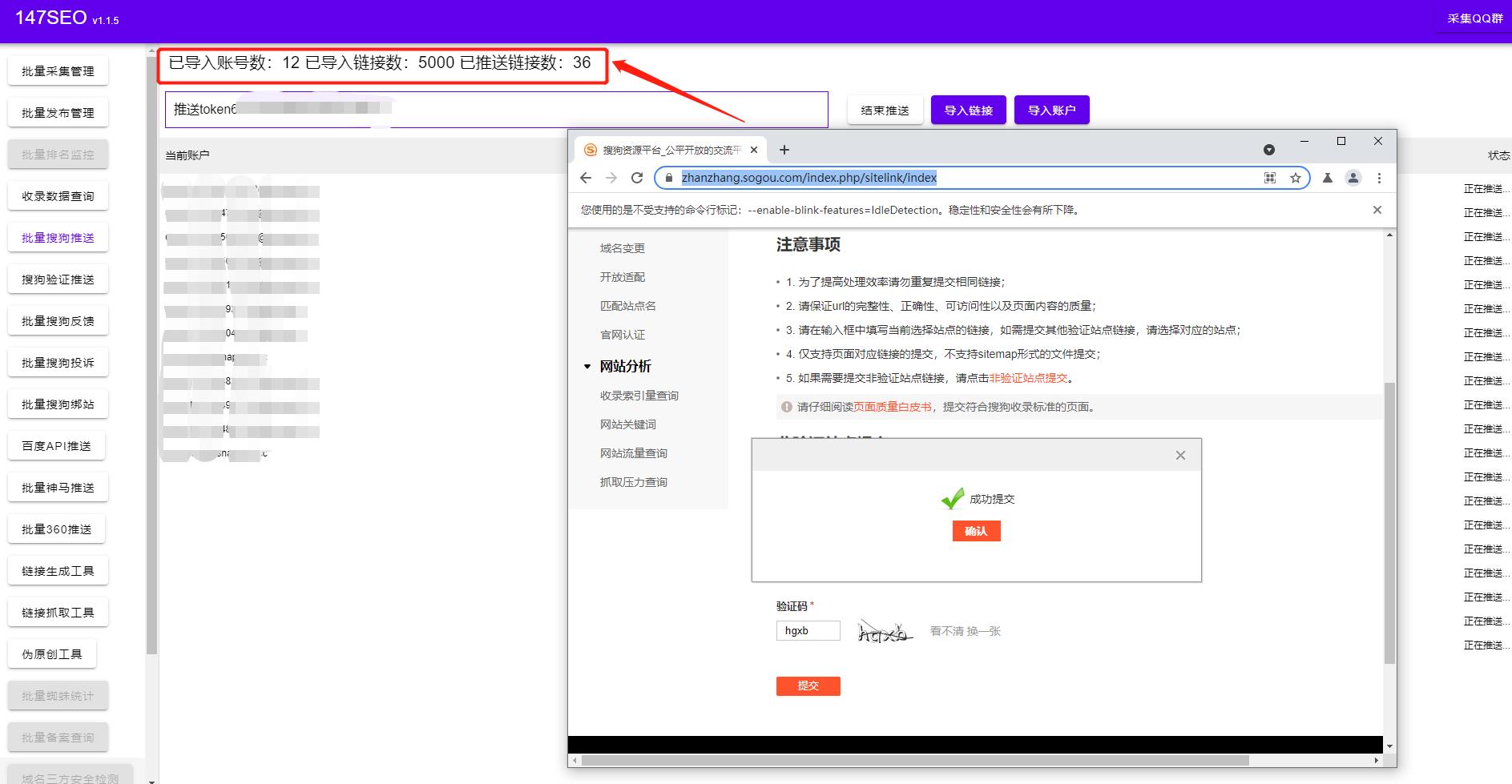
Task: Open the QR code icon in the address bar
Action: click(x=1269, y=178)
